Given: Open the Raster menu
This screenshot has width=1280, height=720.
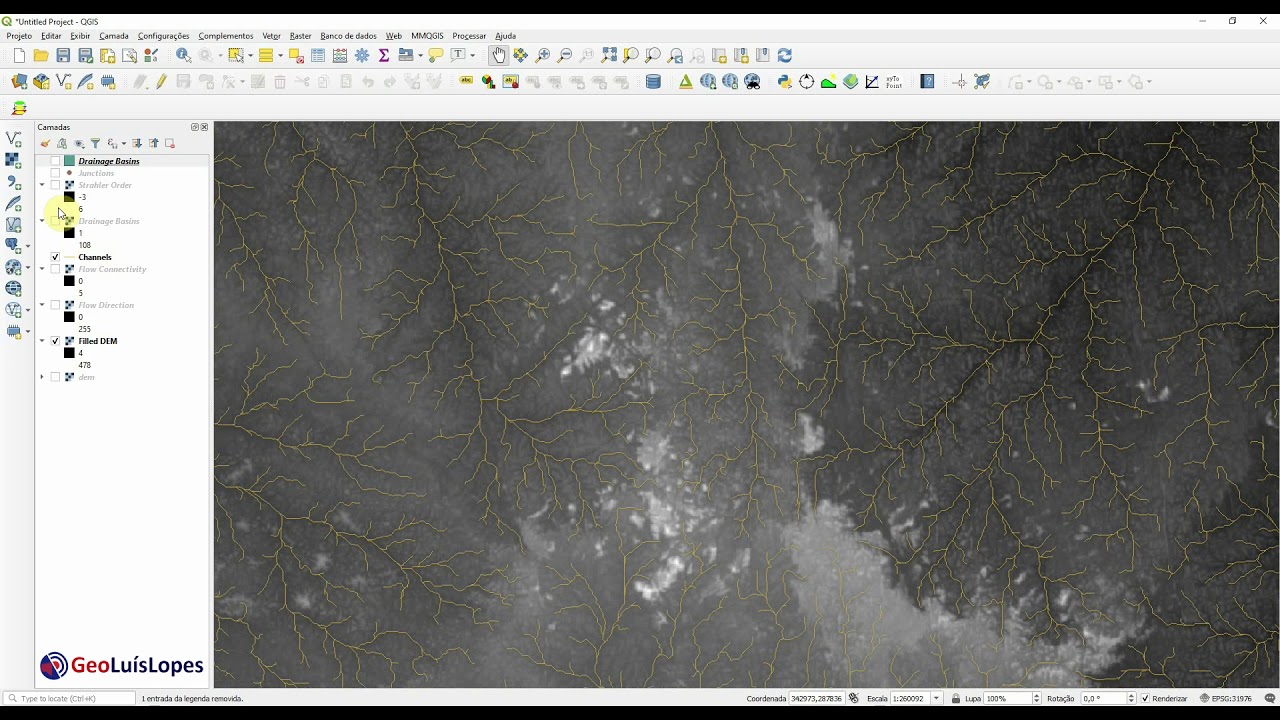Looking at the screenshot, I should 300,36.
